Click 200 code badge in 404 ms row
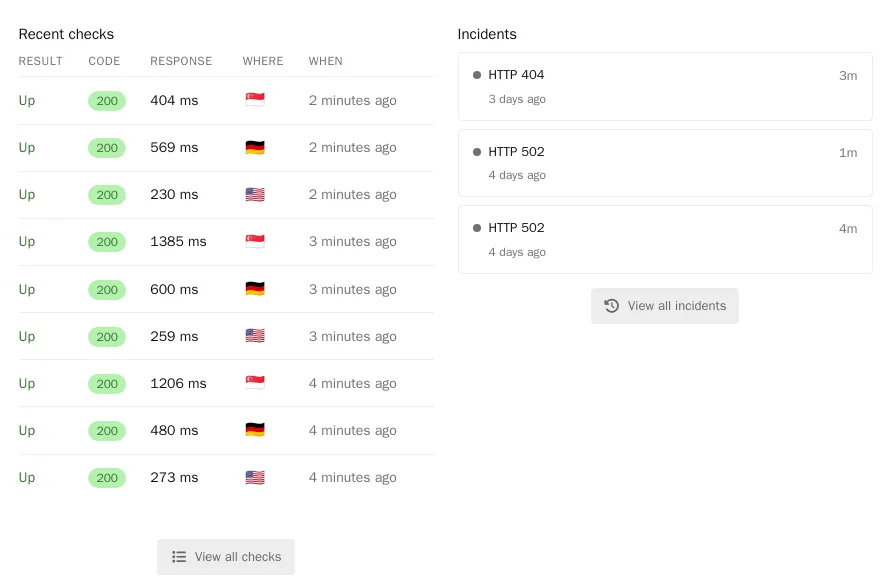This screenshot has height=585, width=890. (107, 101)
